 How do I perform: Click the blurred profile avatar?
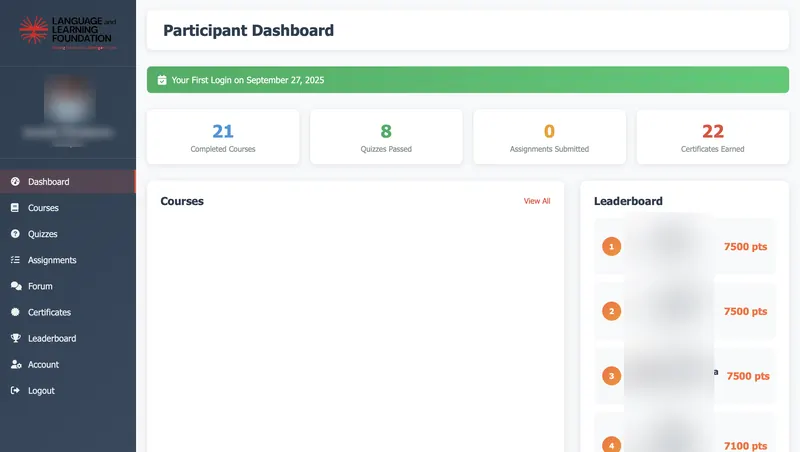[x=69, y=99]
